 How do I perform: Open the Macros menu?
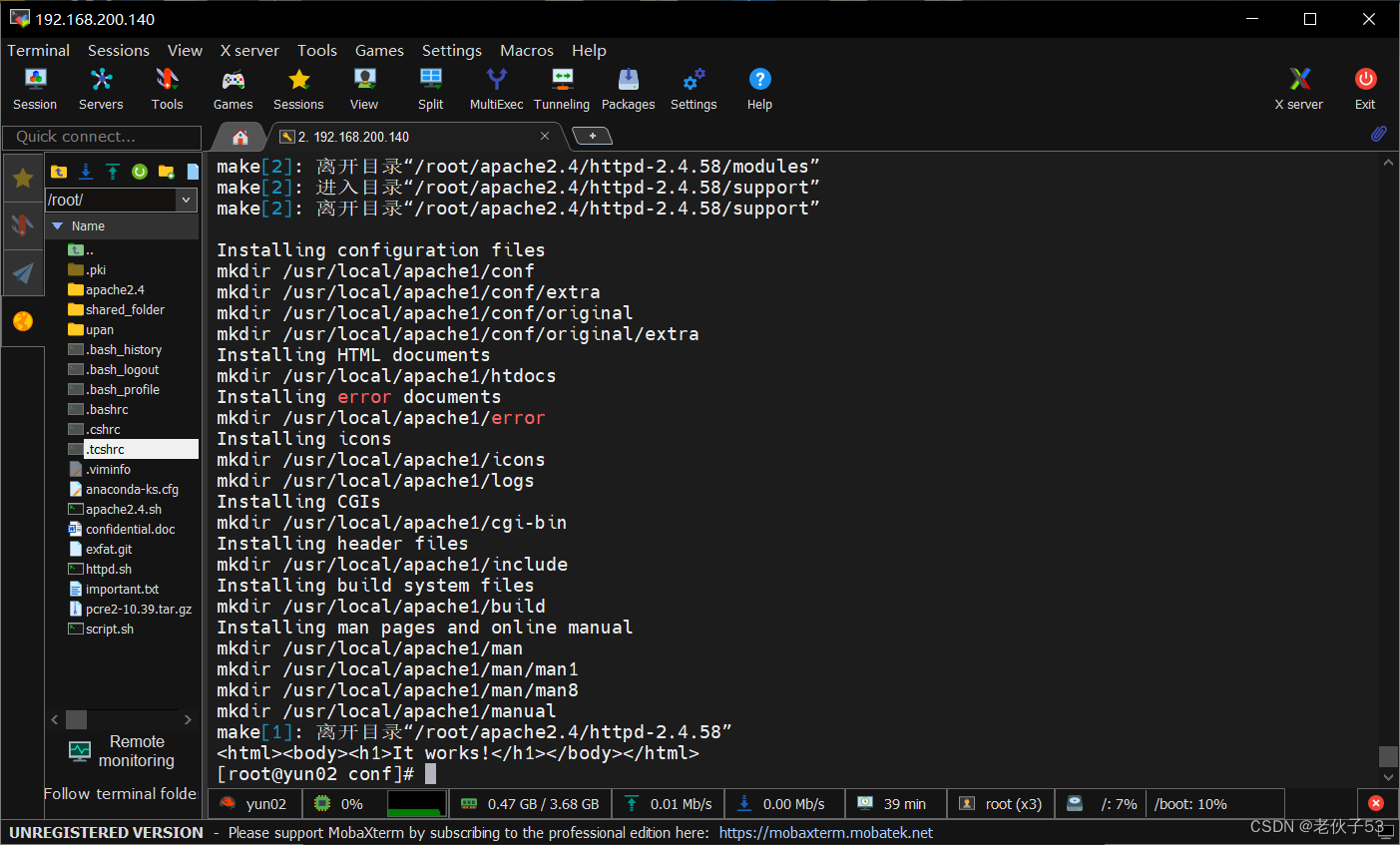coord(527,50)
